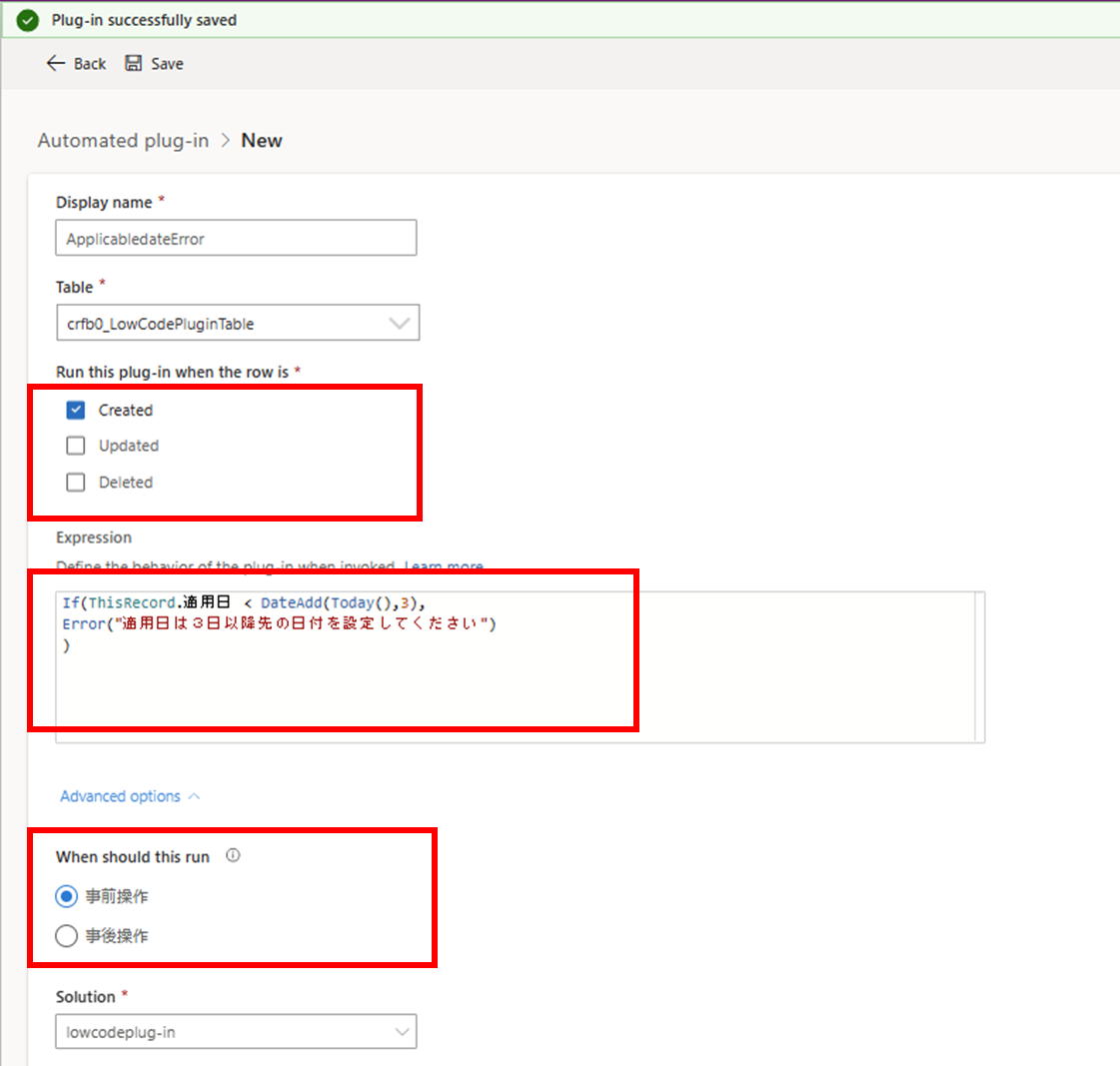This screenshot has width=1120, height=1066.
Task: Select the New breadcrumb item
Action: coord(262,140)
